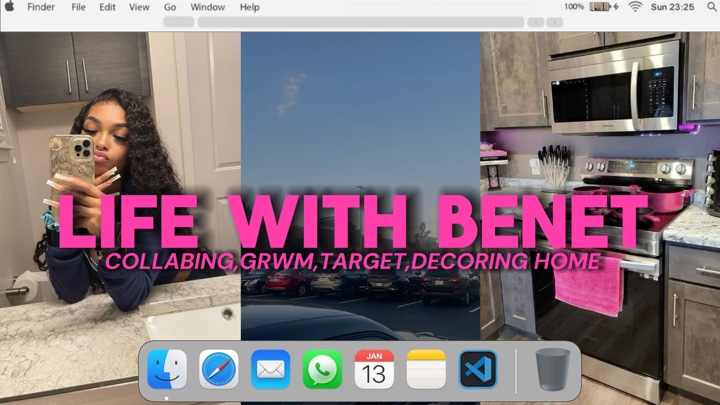This screenshot has width=720, height=405.
Task: Launch Safari from the dock
Action: point(219,370)
